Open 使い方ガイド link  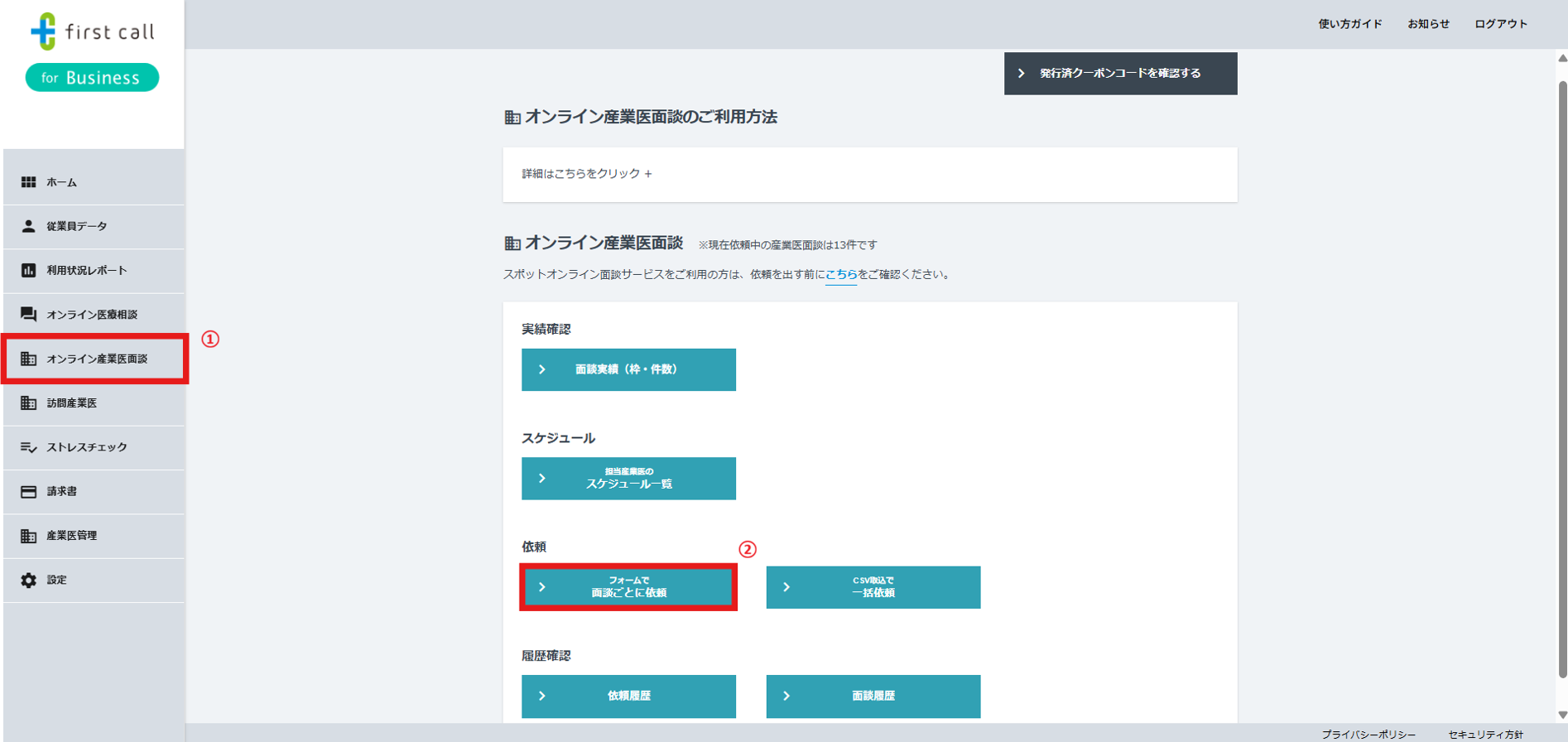click(1349, 24)
